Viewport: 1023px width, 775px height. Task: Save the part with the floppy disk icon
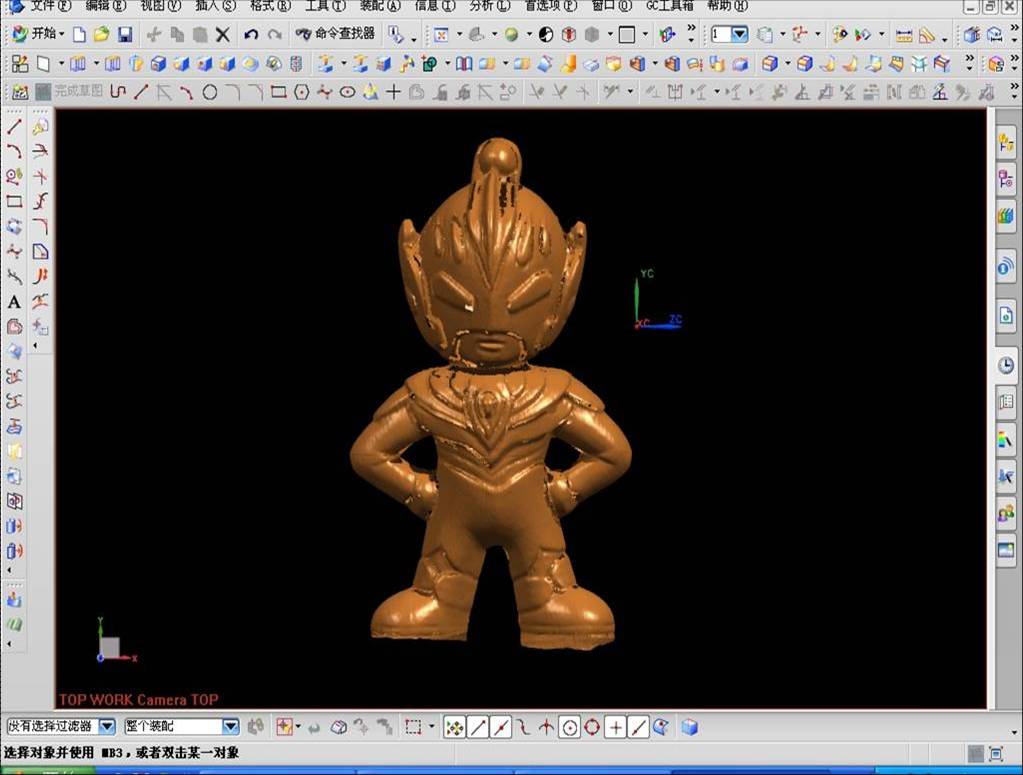(x=125, y=35)
